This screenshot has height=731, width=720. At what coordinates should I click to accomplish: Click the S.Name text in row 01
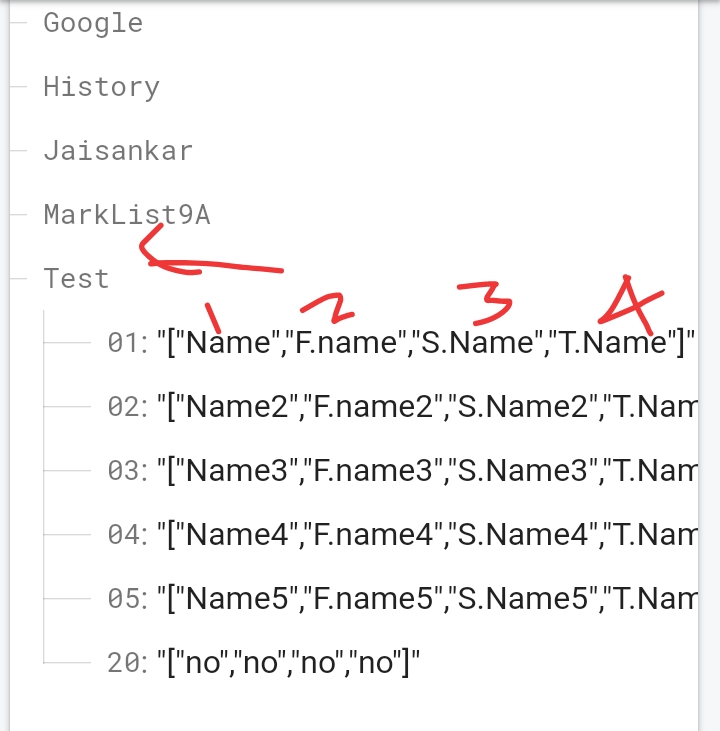(478, 343)
